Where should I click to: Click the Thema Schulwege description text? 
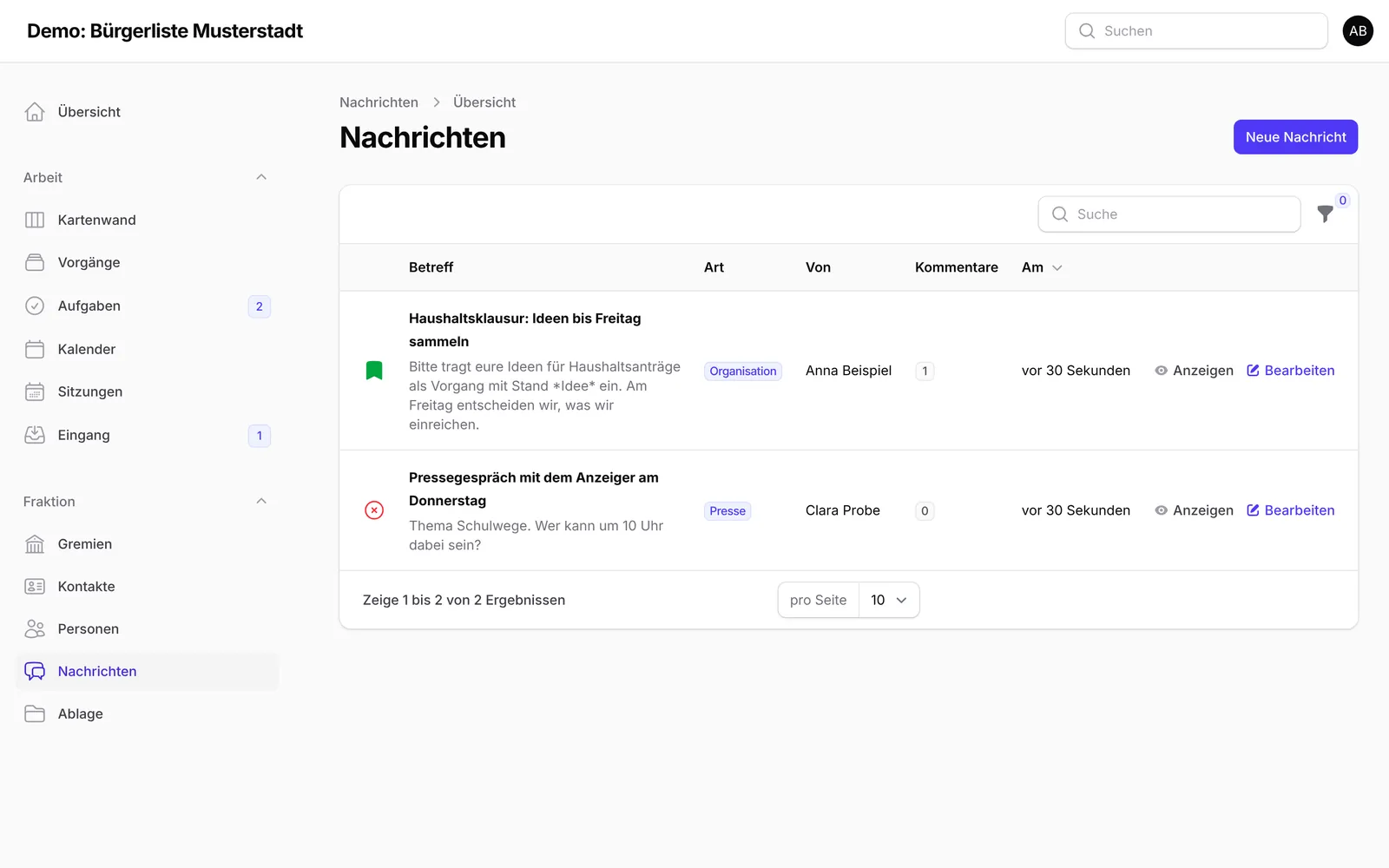pyautogui.click(x=537, y=536)
